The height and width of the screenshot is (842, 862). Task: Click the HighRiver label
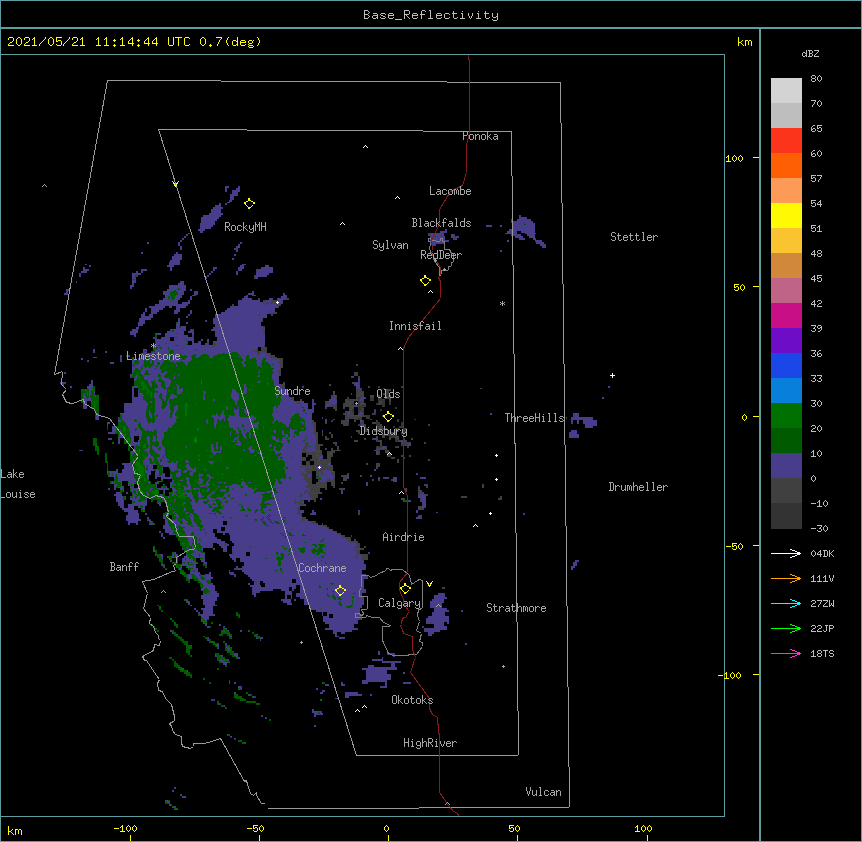pos(430,743)
